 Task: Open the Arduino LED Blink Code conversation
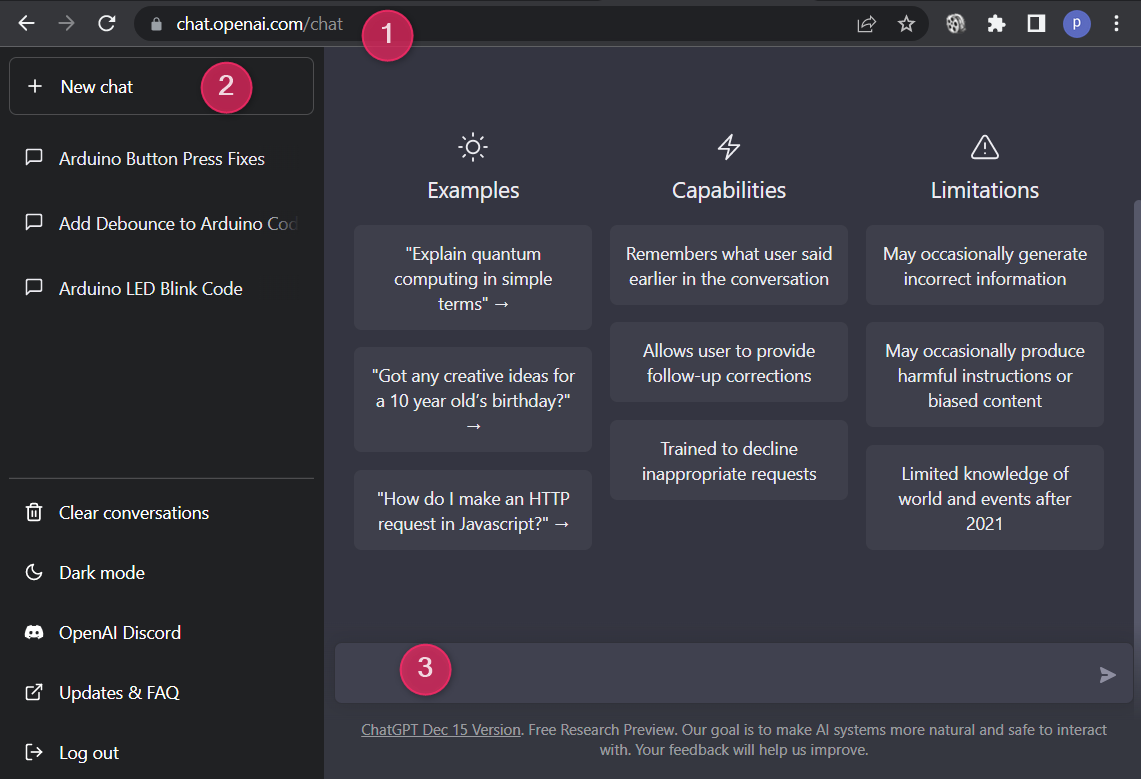pyautogui.click(x=162, y=288)
